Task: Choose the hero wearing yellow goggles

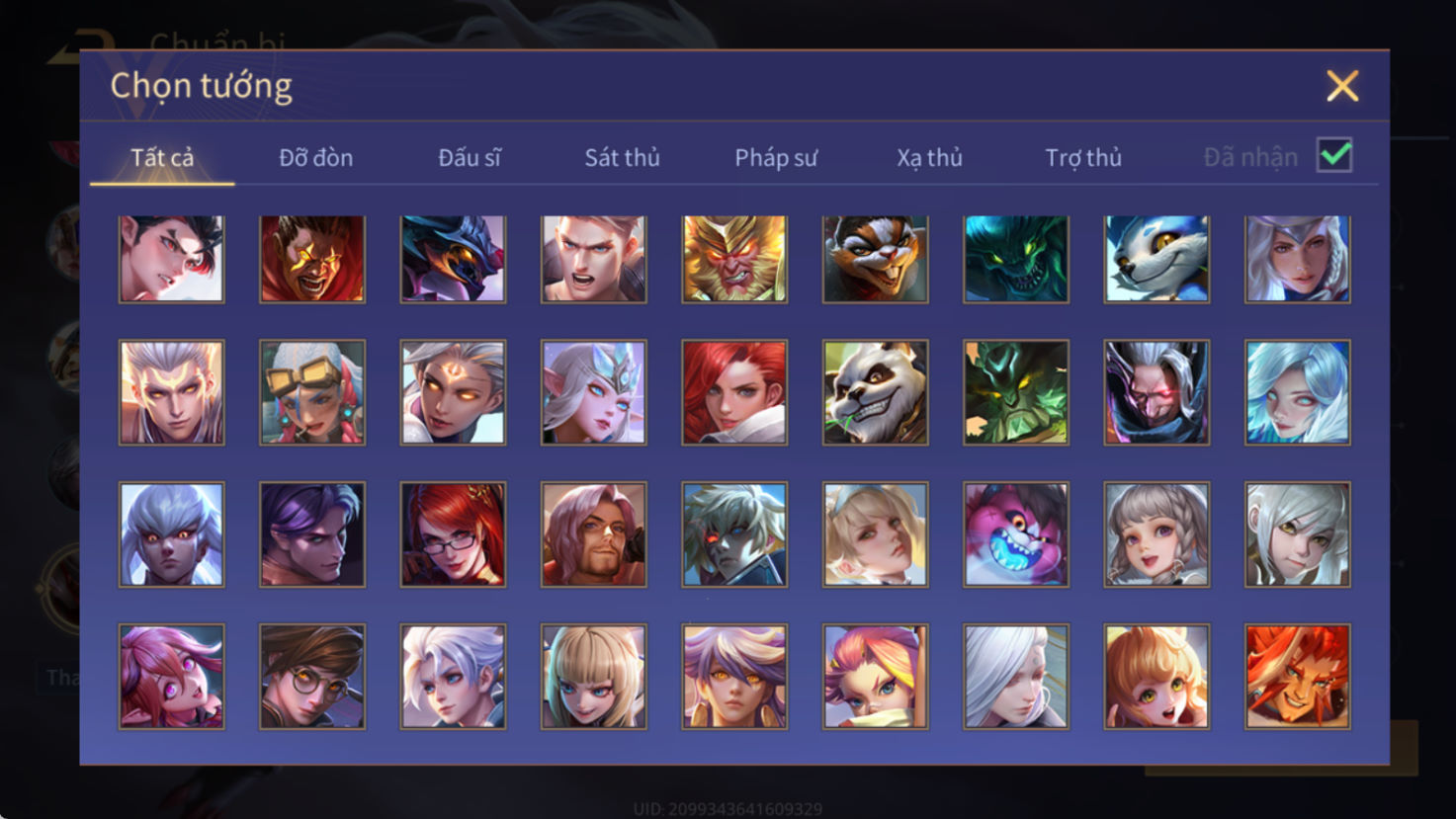Action: 312,392
